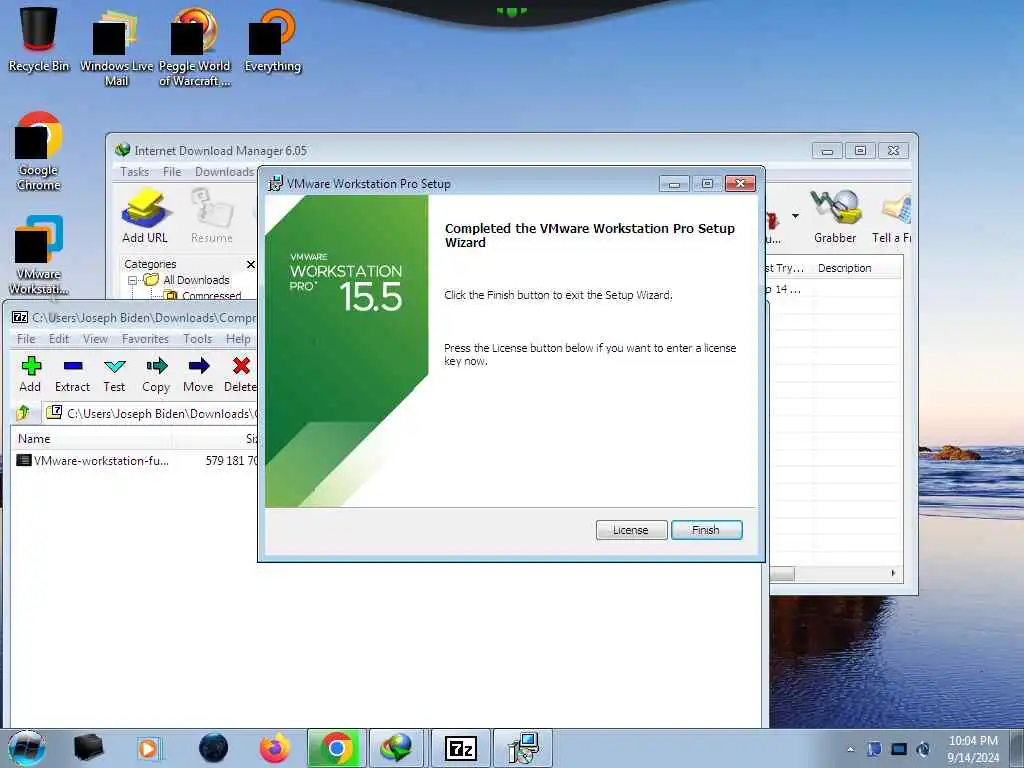Image resolution: width=1024 pixels, height=768 pixels.
Task: Click the 7-Zip taskbar button
Action: coord(460,748)
